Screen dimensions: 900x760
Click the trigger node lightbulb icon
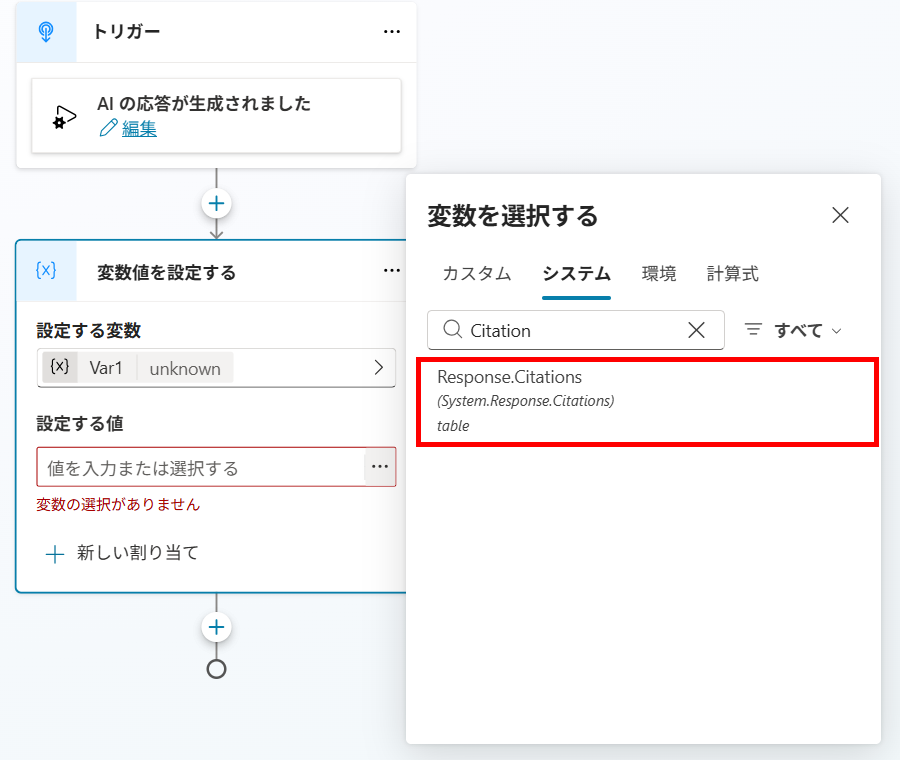click(x=46, y=32)
